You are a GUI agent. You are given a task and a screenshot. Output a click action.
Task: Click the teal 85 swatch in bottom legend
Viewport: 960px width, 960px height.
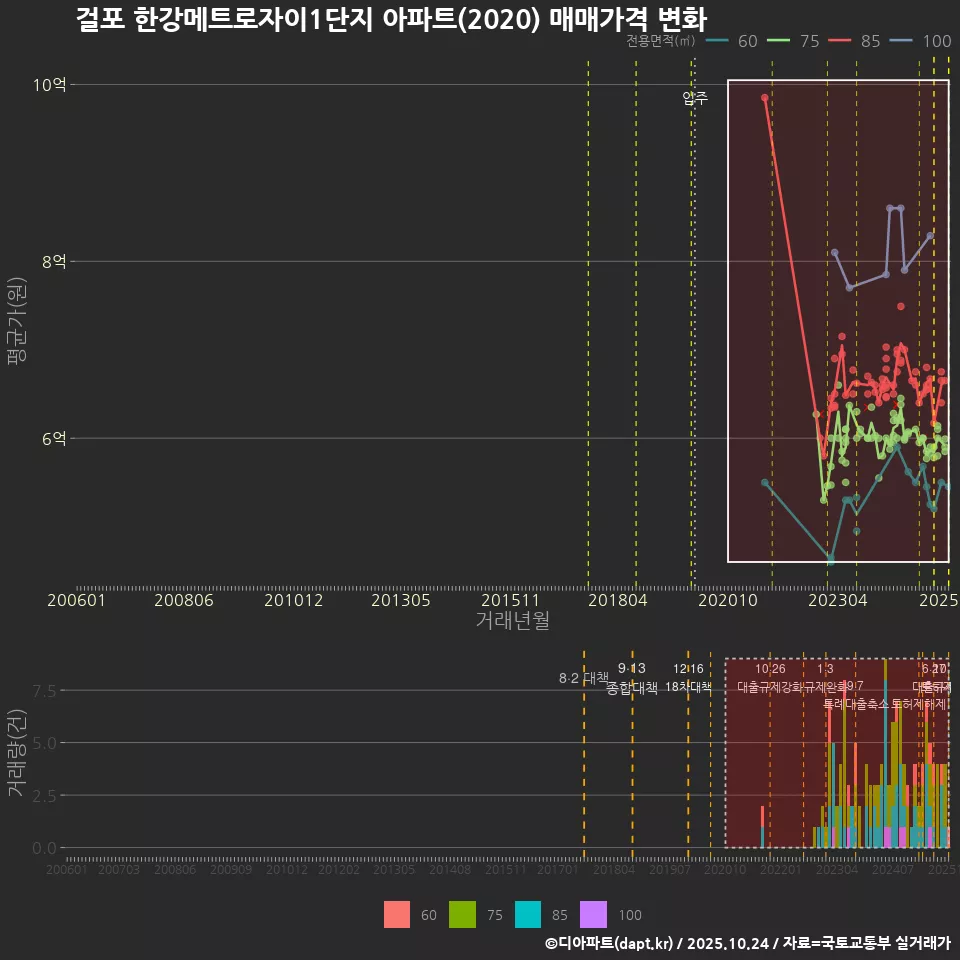click(x=528, y=914)
